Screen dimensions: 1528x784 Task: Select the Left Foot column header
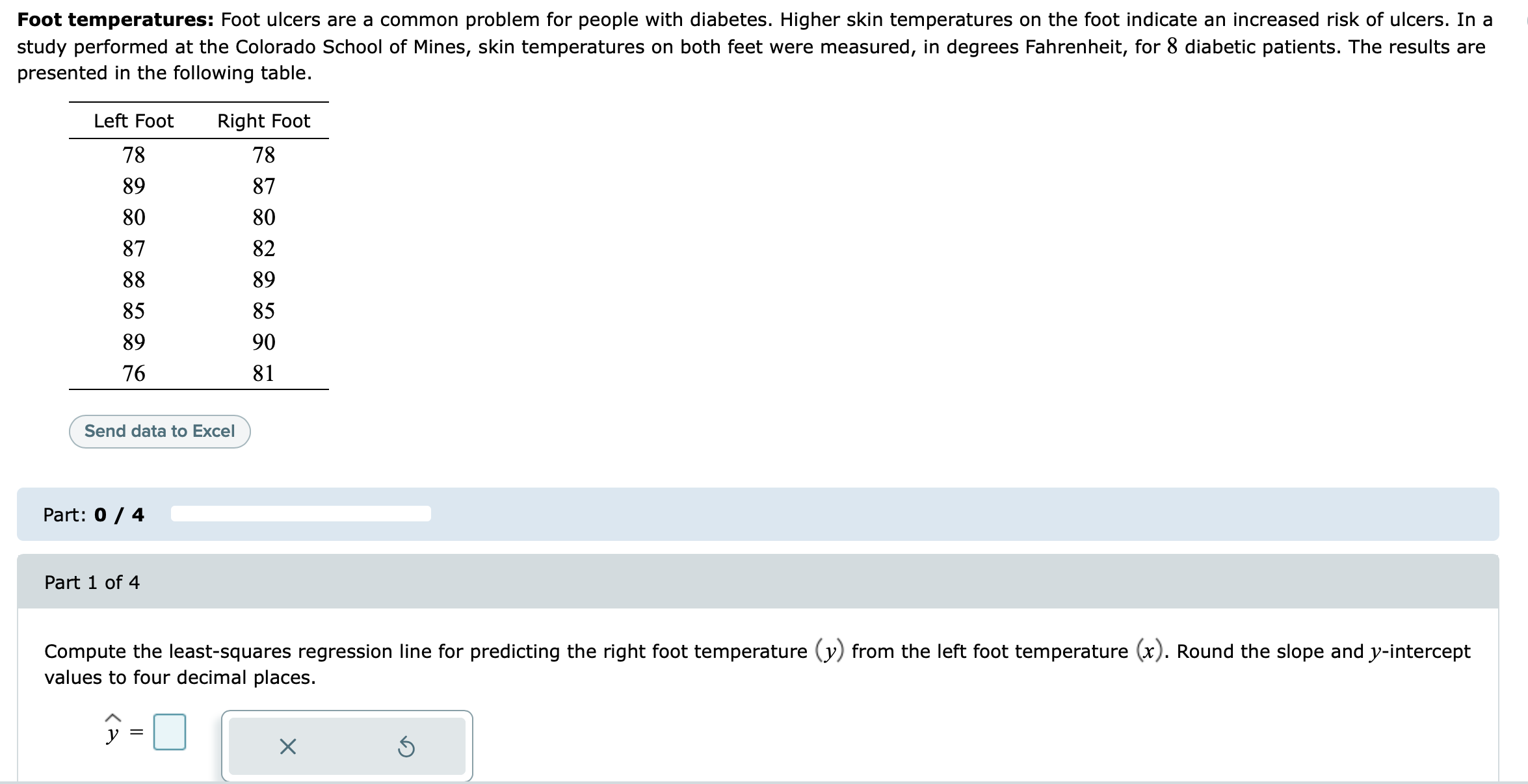133,120
